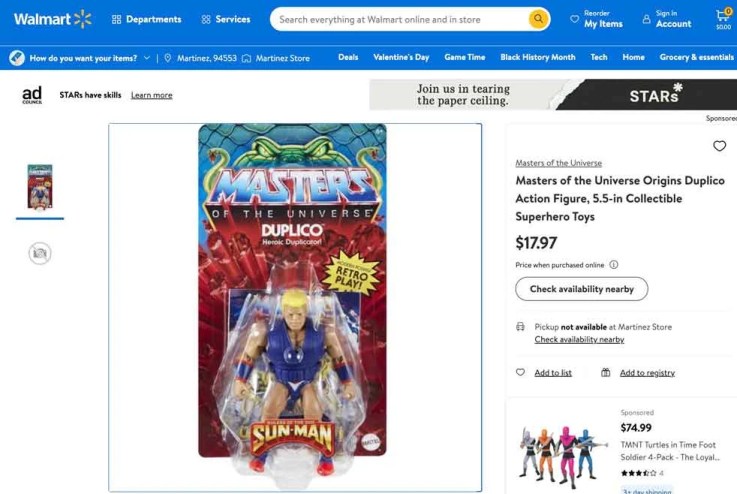The width and height of the screenshot is (737, 494).
Task: Click the 360 view camera icon thumbnail
Action: coord(40,253)
